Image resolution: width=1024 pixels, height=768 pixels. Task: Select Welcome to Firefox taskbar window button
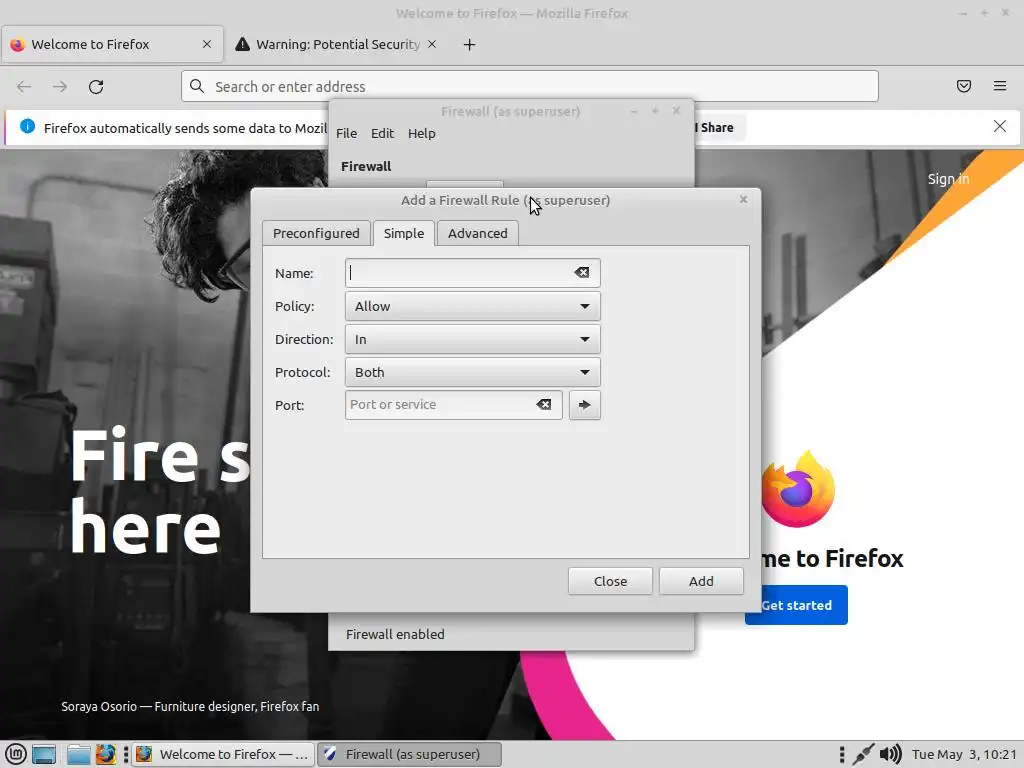223,754
